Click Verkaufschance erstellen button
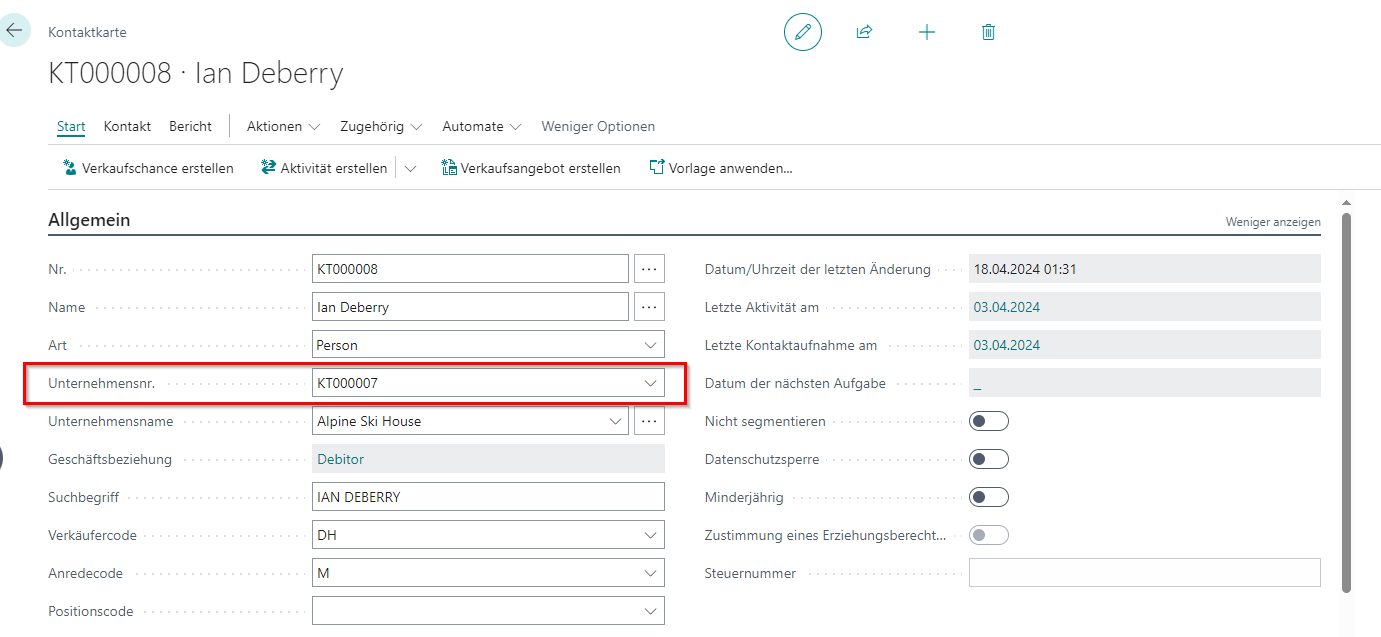The image size is (1381, 637). coord(148,168)
